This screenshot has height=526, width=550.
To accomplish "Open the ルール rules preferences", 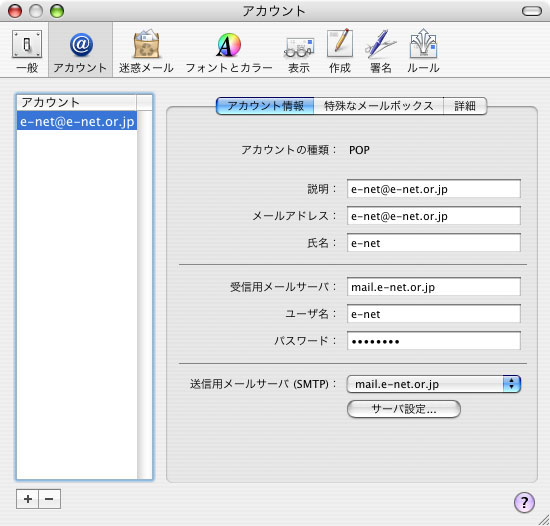I will pyautogui.click(x=423, y=51).
